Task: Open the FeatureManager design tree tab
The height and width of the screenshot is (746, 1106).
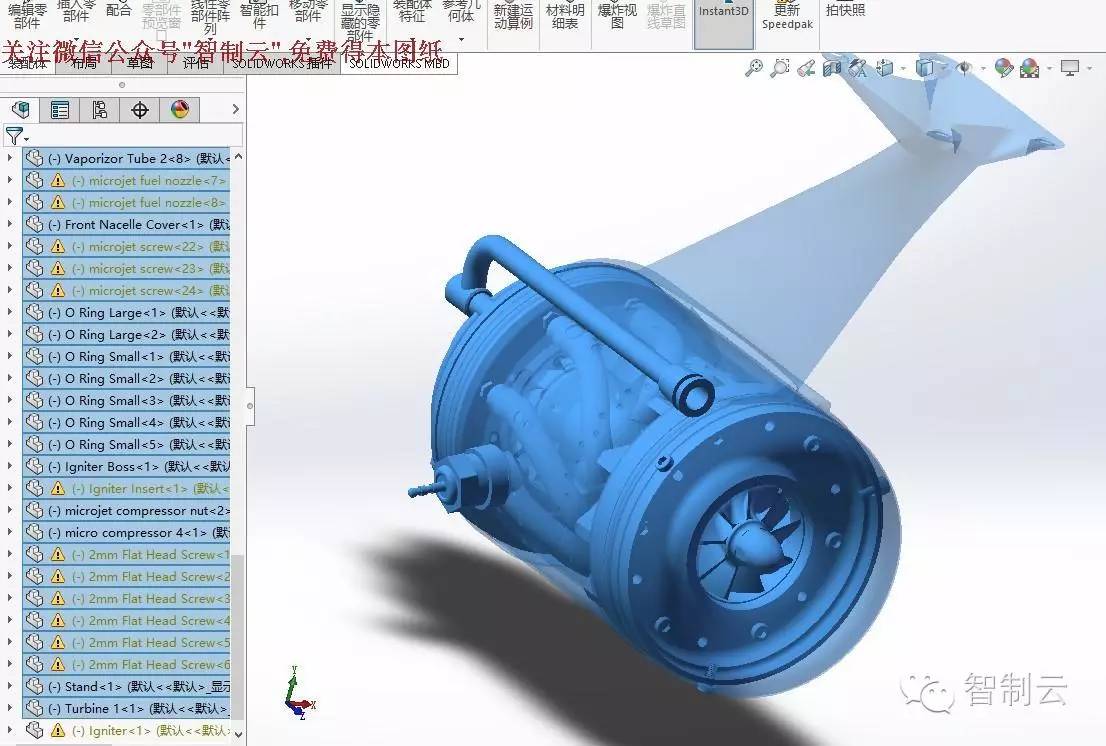Action: pyautogui.click(x=20, y=110)
